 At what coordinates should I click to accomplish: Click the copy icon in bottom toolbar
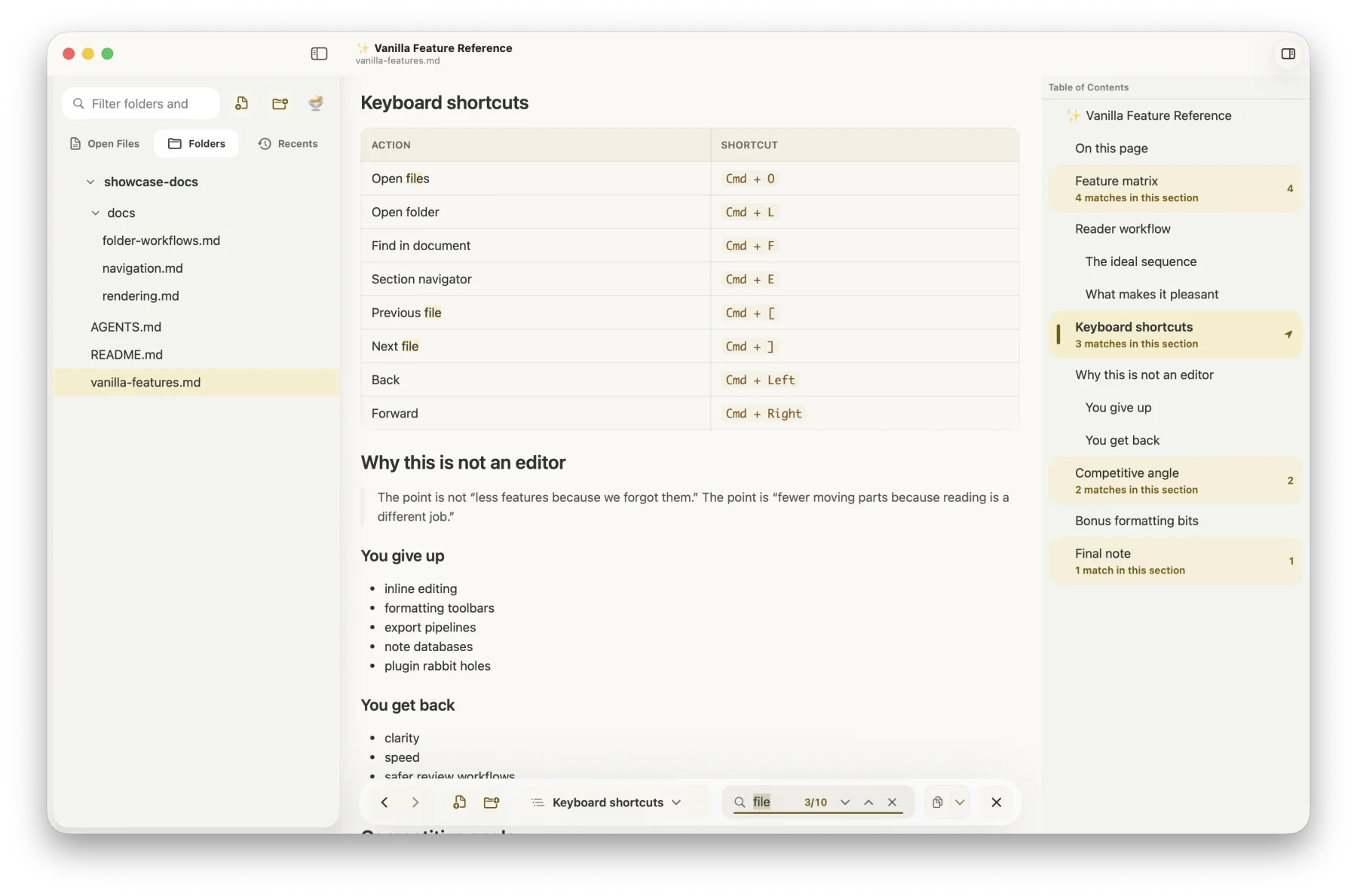(x=938, y=803)
